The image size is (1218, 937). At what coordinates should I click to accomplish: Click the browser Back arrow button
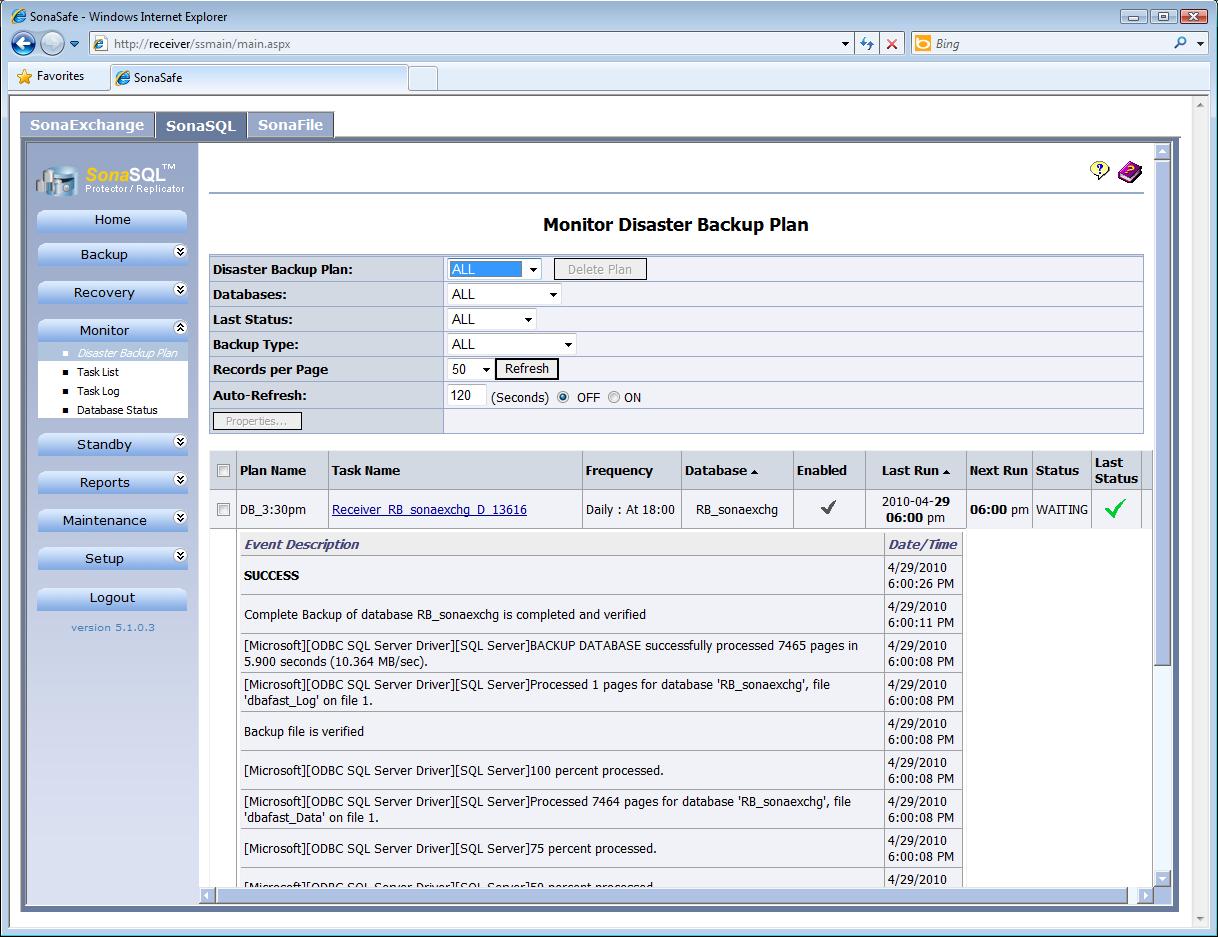click(24, 43)
